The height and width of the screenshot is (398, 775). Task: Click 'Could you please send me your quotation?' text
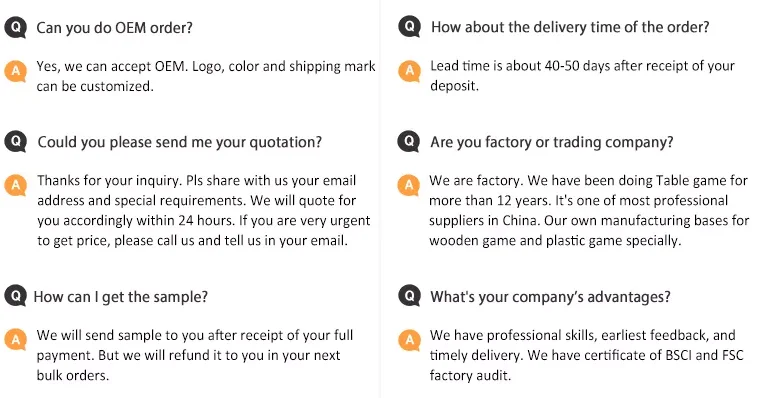point(179,142)
